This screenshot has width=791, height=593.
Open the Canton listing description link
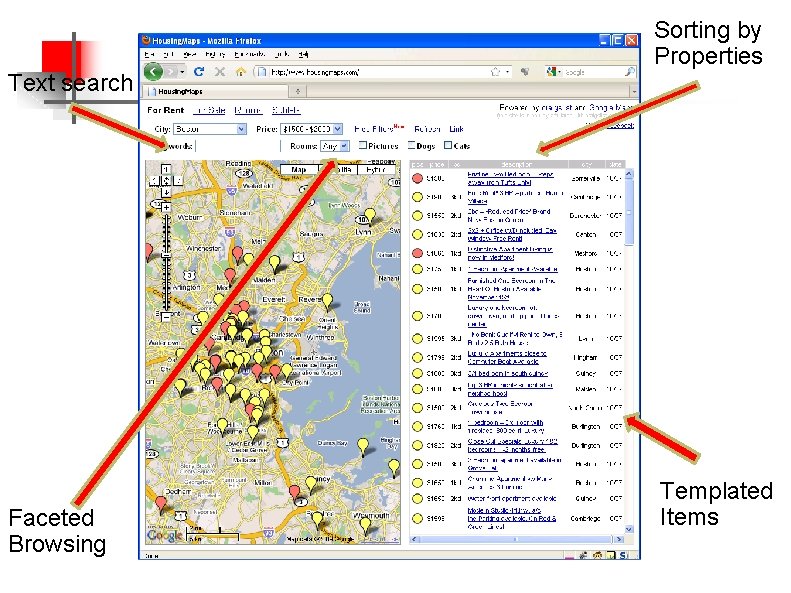pyautogui.click(x=512, y=234)
